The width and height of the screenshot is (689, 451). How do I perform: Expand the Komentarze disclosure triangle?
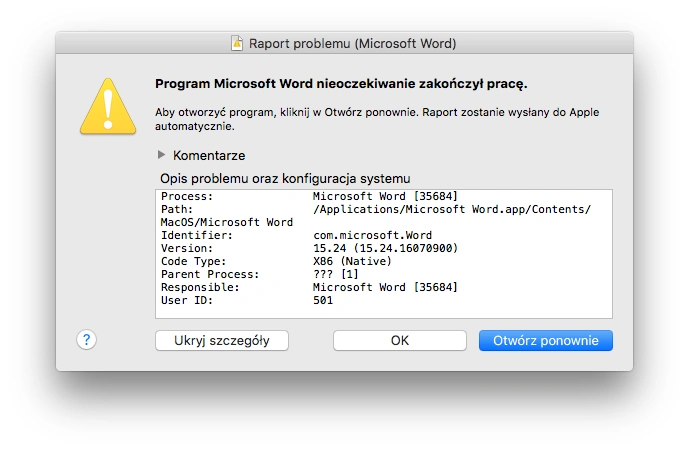coord(161,155)
